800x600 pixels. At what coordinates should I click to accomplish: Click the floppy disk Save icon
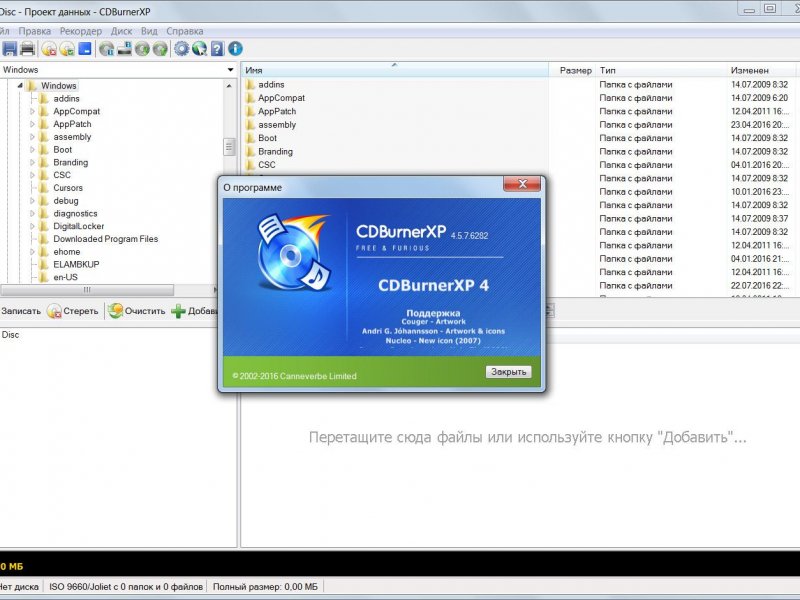[x=10, y=49]
